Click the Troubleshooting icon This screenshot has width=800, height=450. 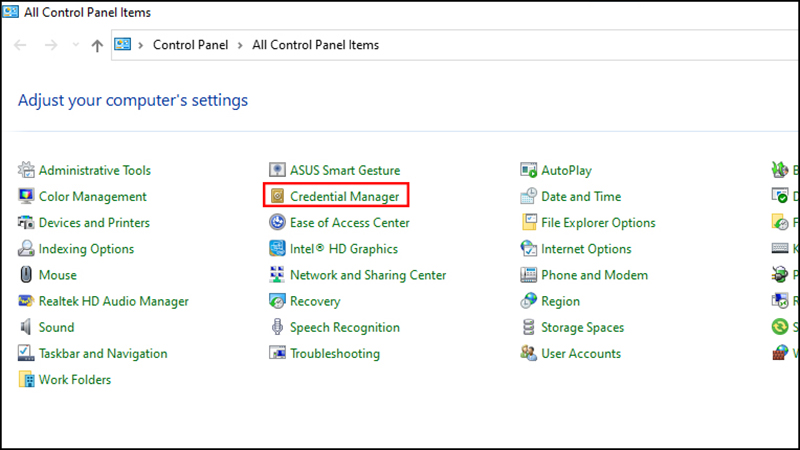277,353
